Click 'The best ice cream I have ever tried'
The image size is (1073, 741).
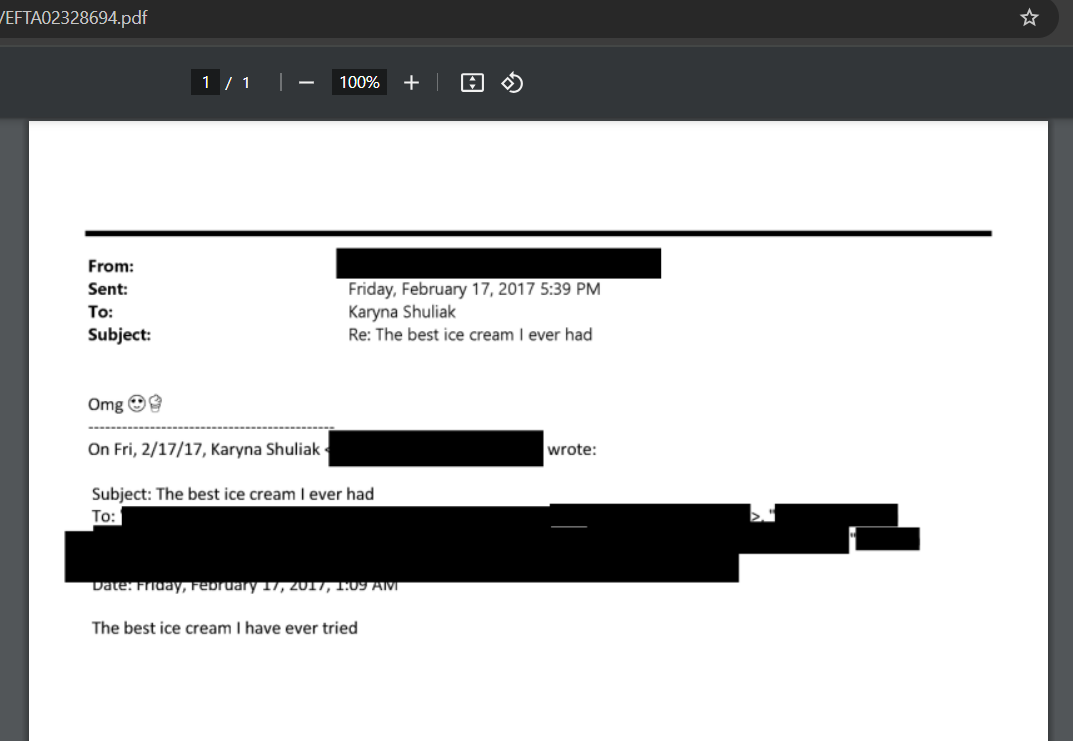pos(224,628)
